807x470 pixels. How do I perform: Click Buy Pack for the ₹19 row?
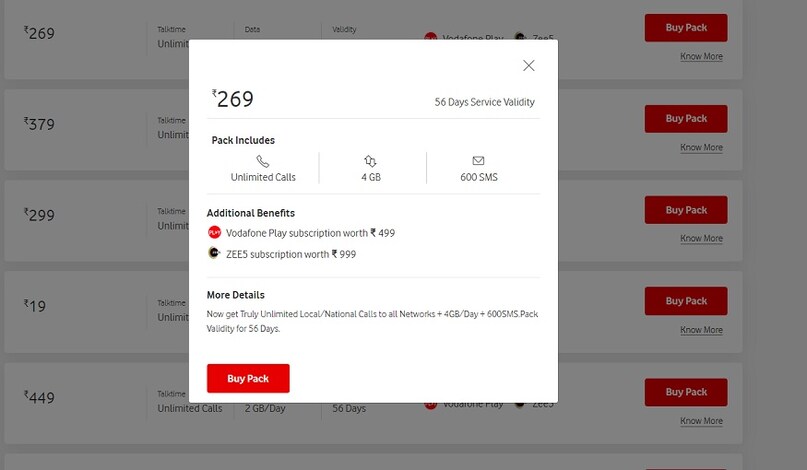tap(686, 301)
